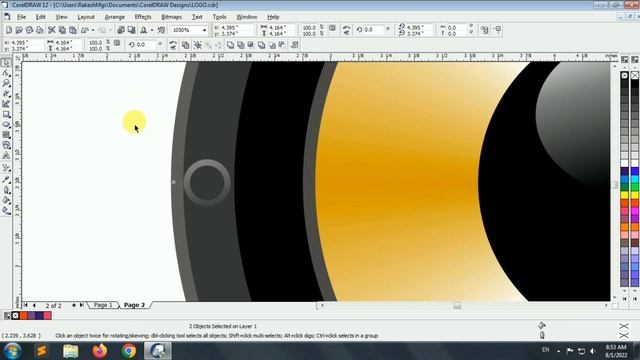Expand the Undo history dropdown arrow
640x360 pixels.
click(x=93, y=30)
